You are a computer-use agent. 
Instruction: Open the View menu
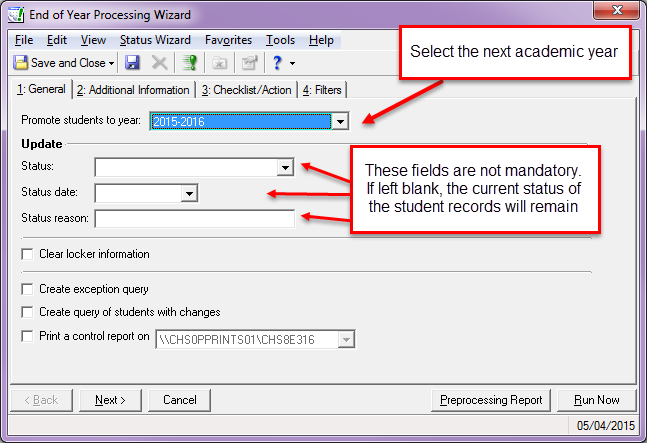tap(93, 40)
